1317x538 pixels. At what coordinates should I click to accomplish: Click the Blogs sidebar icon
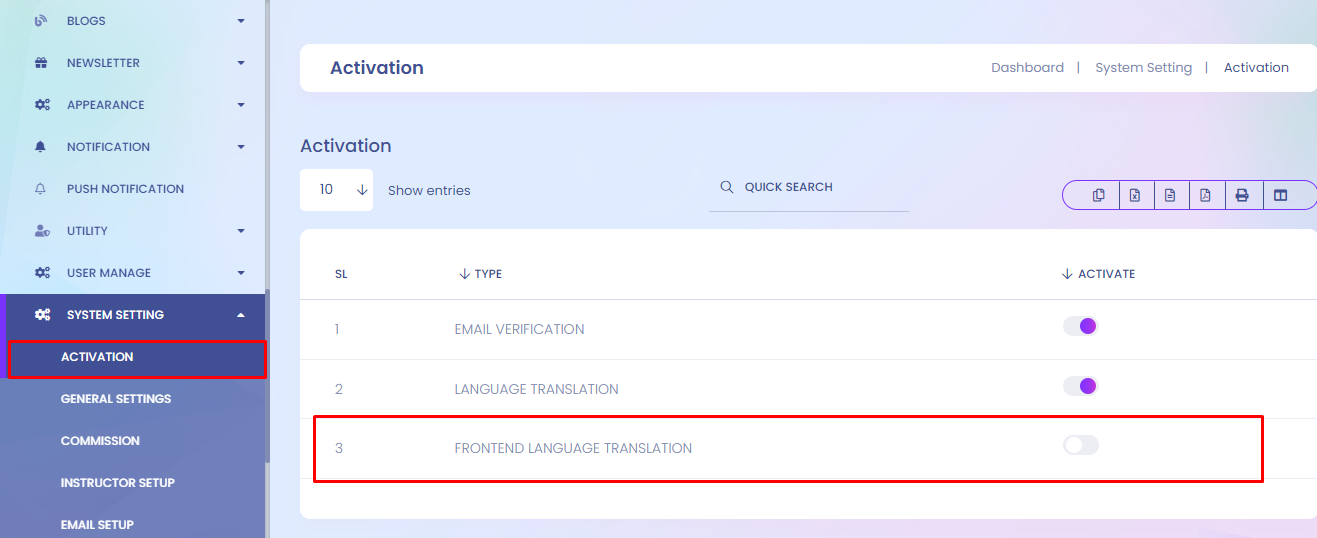pyautogui.click(x=41, y=20)
